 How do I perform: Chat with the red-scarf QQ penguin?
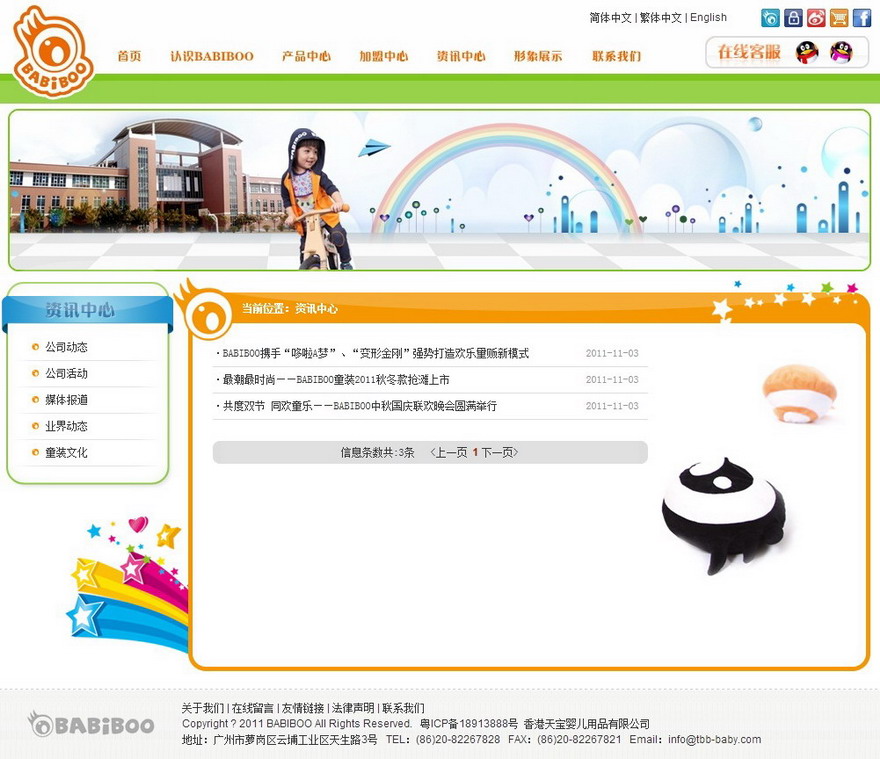(x=807, y=53)
